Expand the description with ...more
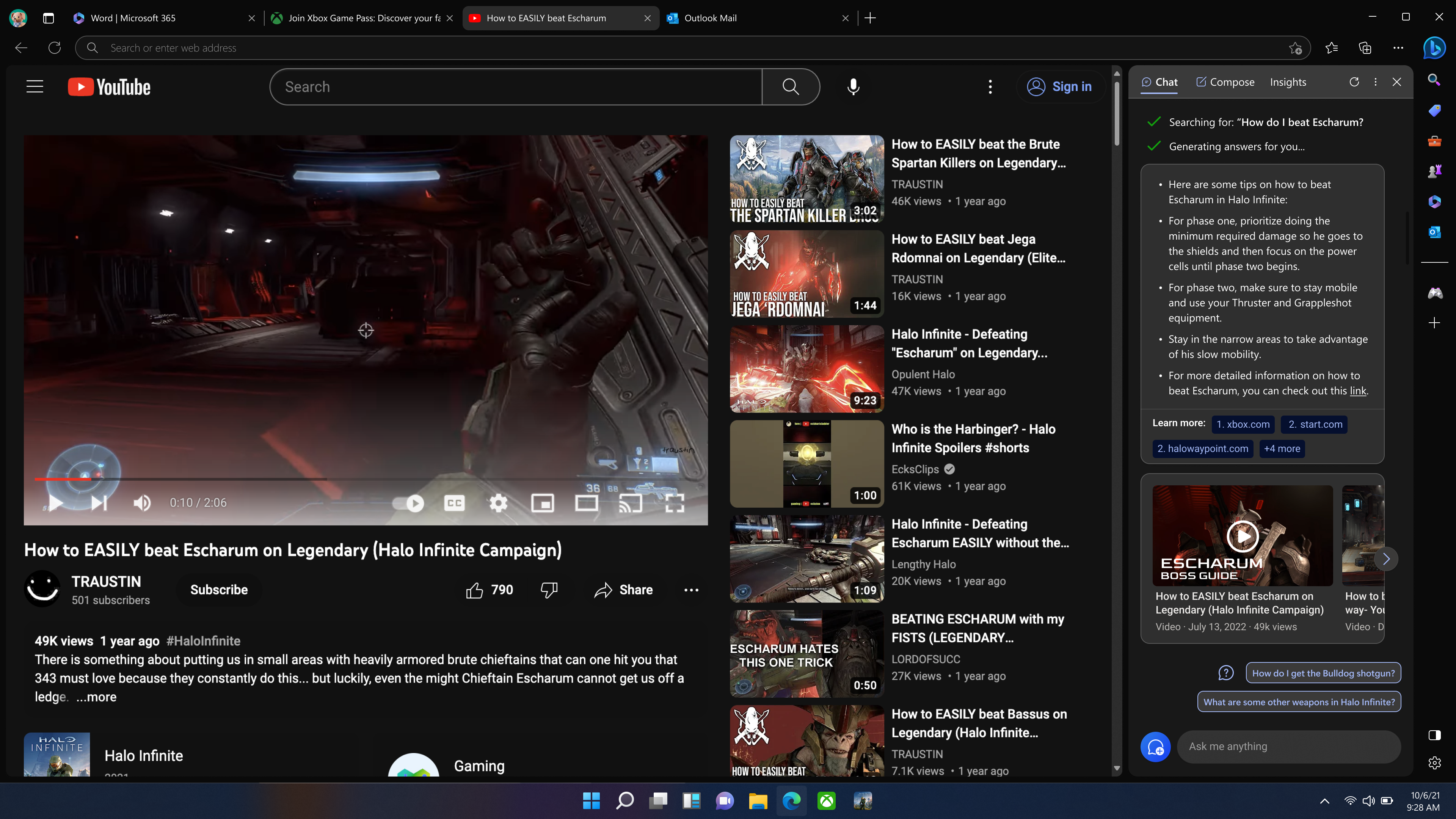This screenshot has width=1456, height=819. pos(97,697)
